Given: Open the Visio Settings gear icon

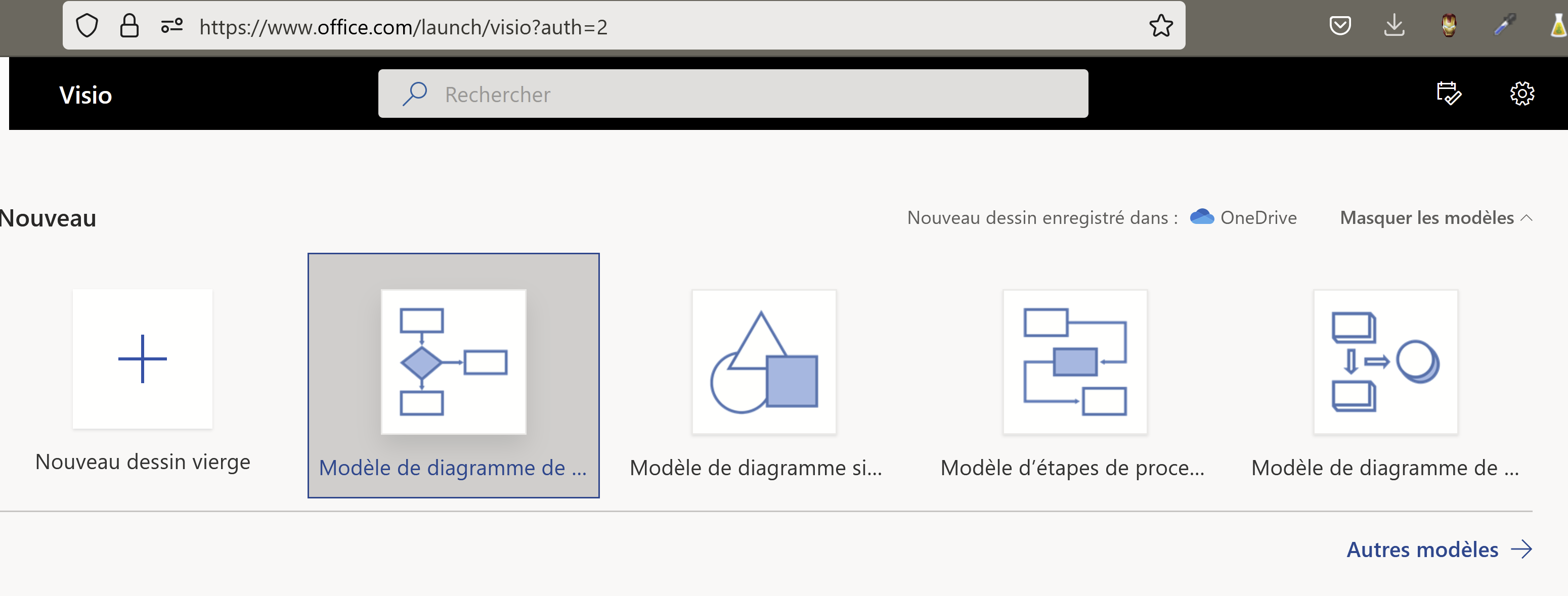Looking at the screenshot, I should [x=1522, y=93].
